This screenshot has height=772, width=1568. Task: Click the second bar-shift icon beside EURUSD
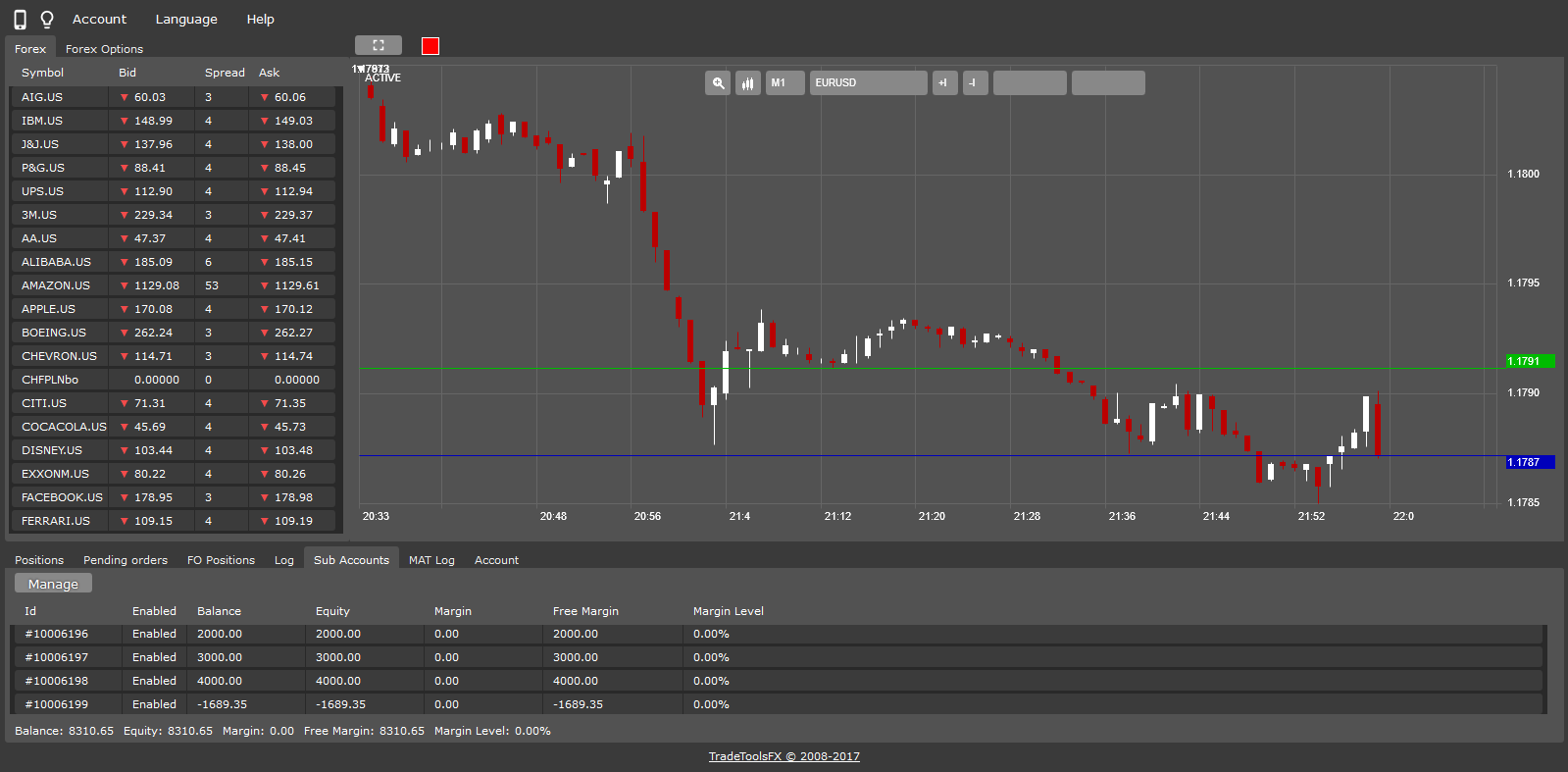(975, 83)
